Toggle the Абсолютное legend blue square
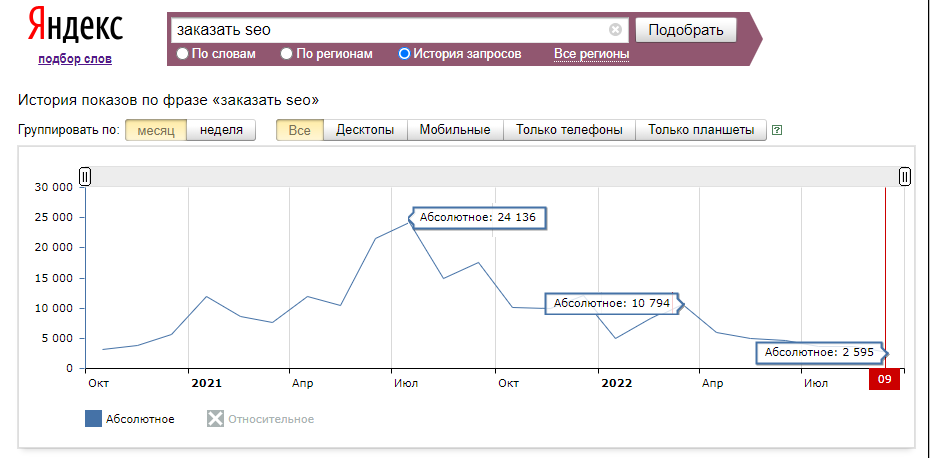 [x=94, y=419]
